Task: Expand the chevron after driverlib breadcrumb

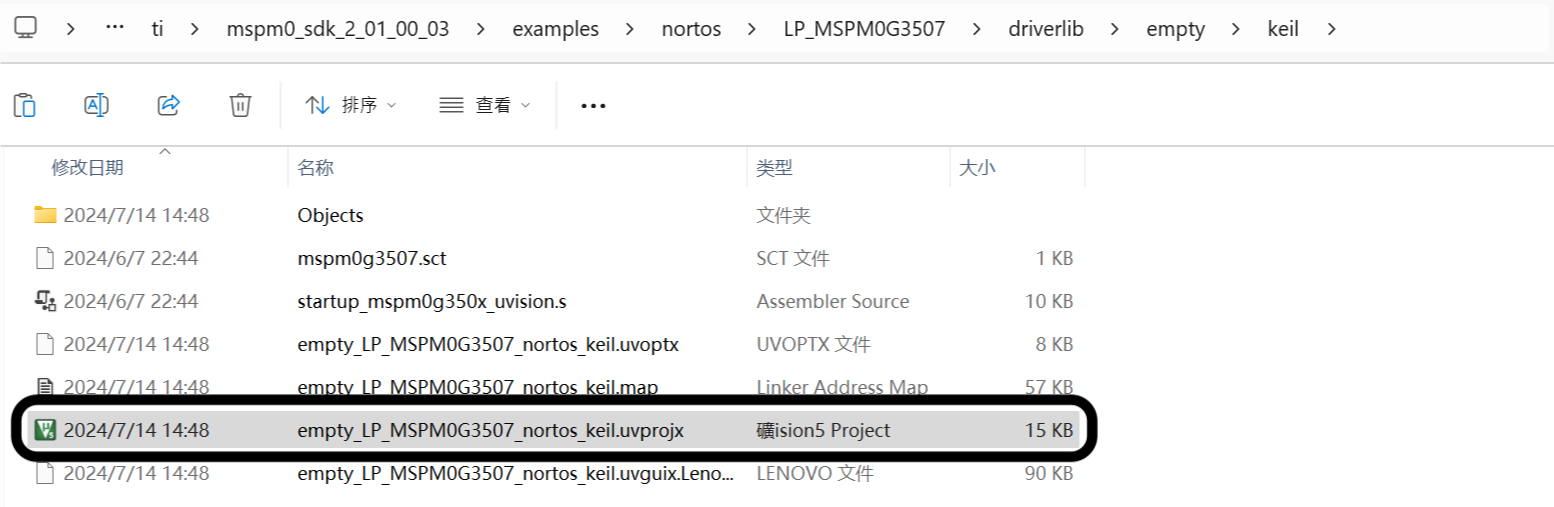Action: (x=1116, y=29)
